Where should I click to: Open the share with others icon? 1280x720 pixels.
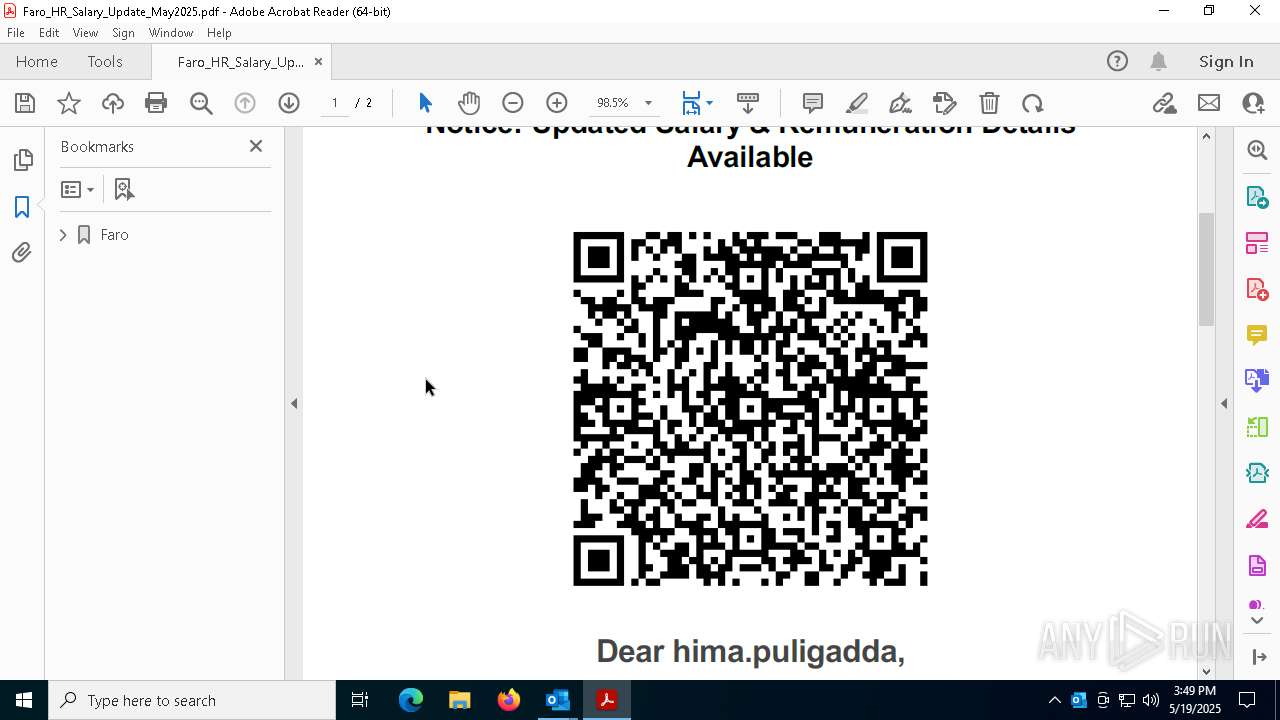1253,103
